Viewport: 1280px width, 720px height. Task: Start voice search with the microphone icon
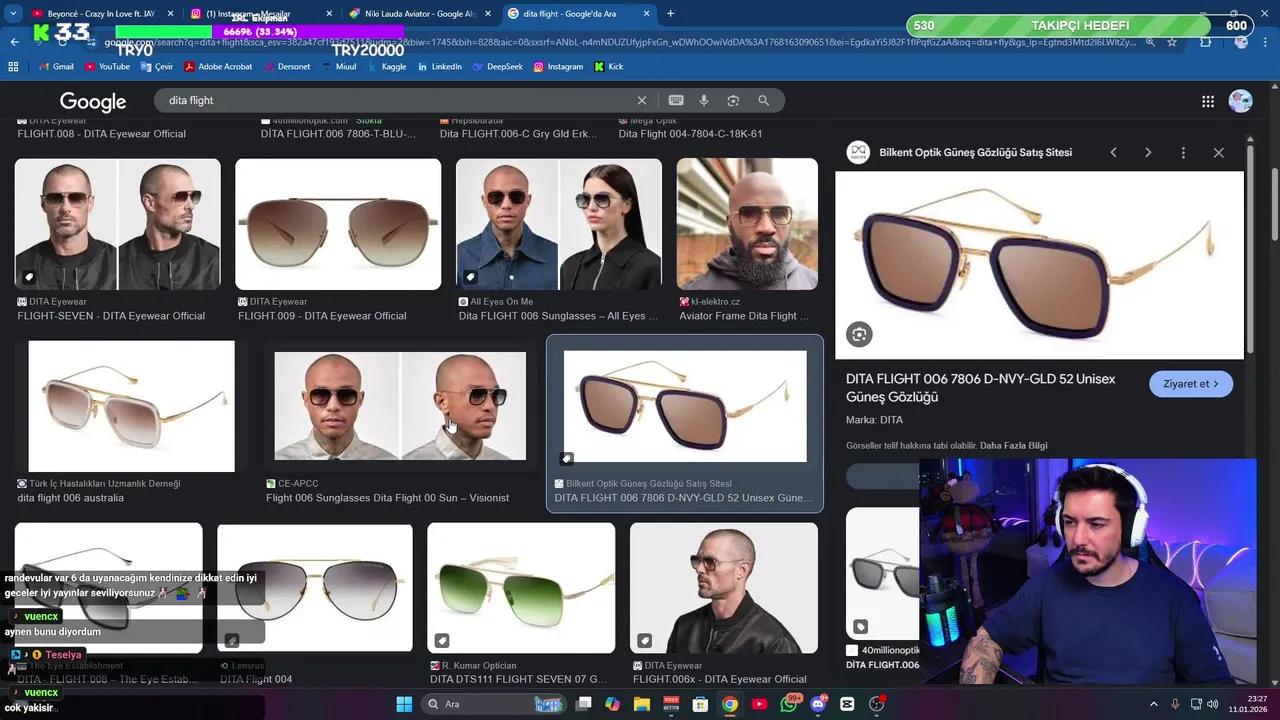pyautogui.click(x=704, y=100)
